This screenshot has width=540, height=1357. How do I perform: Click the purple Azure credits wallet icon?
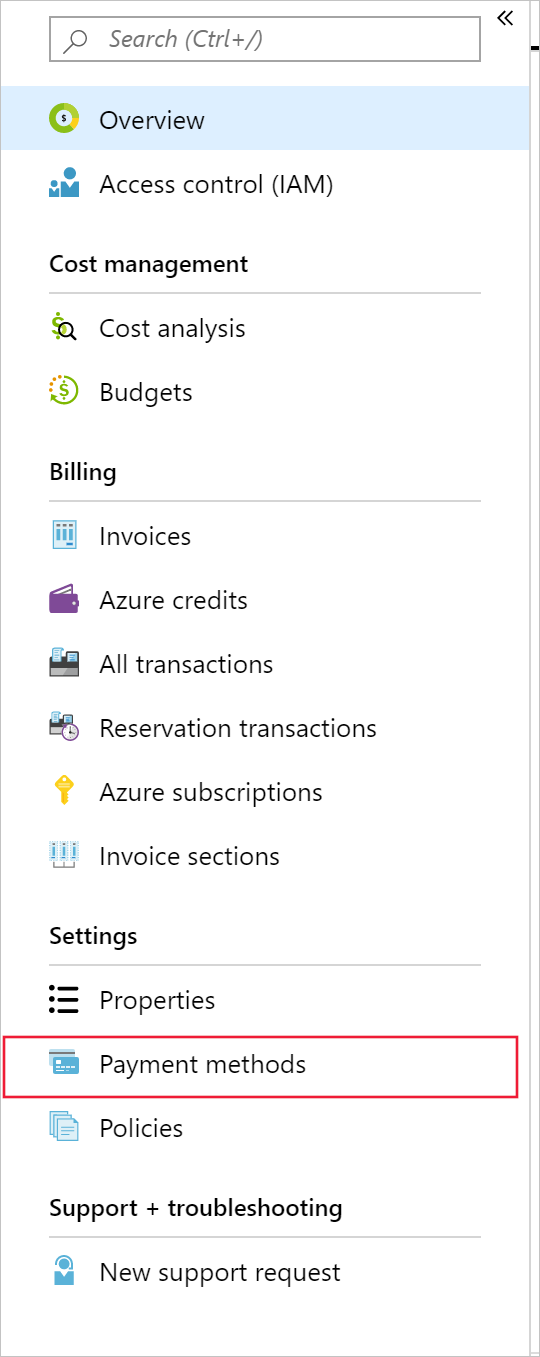[64, 600]
